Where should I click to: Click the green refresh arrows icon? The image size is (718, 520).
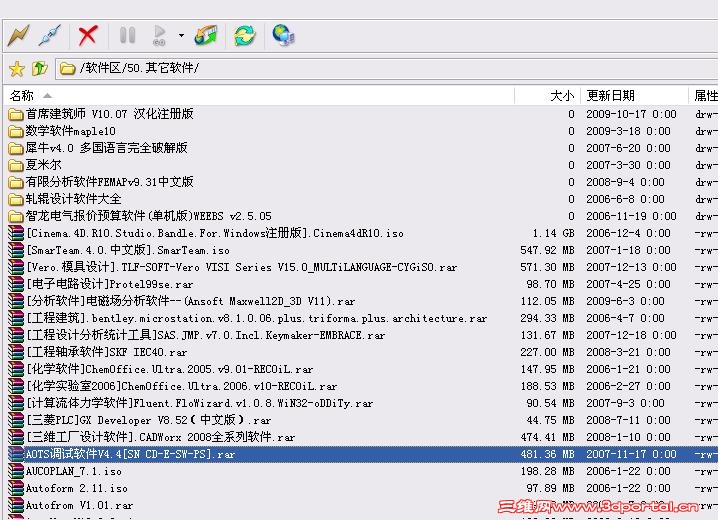pos(245,36)
